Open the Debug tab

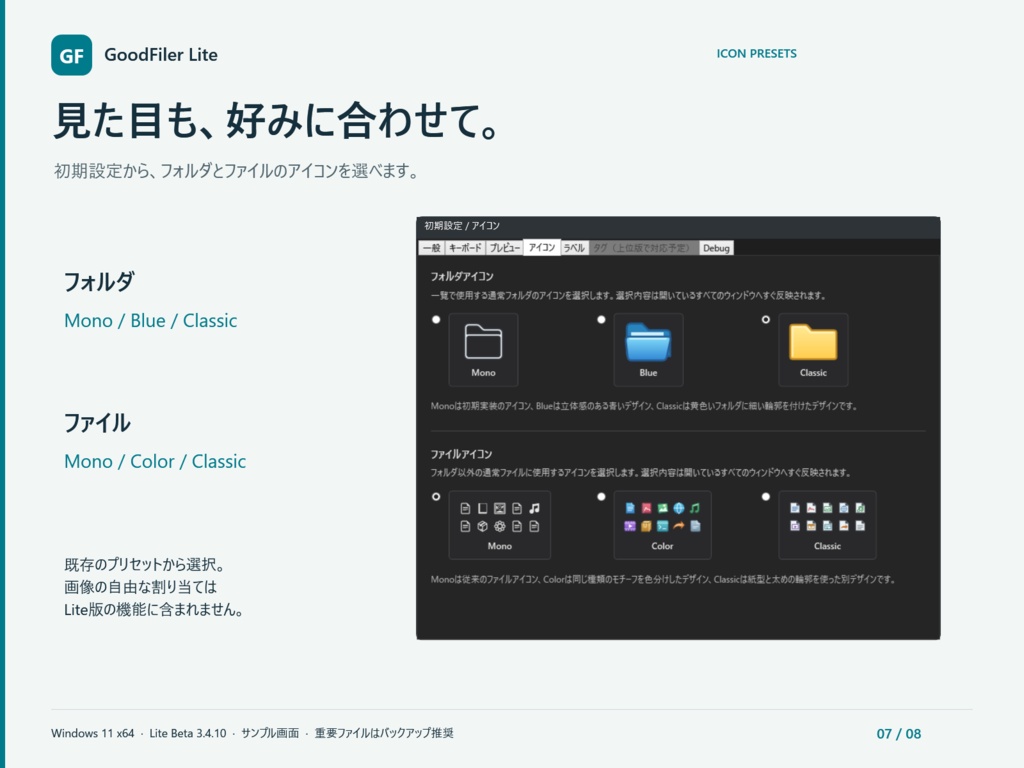(x=716, y=248)
